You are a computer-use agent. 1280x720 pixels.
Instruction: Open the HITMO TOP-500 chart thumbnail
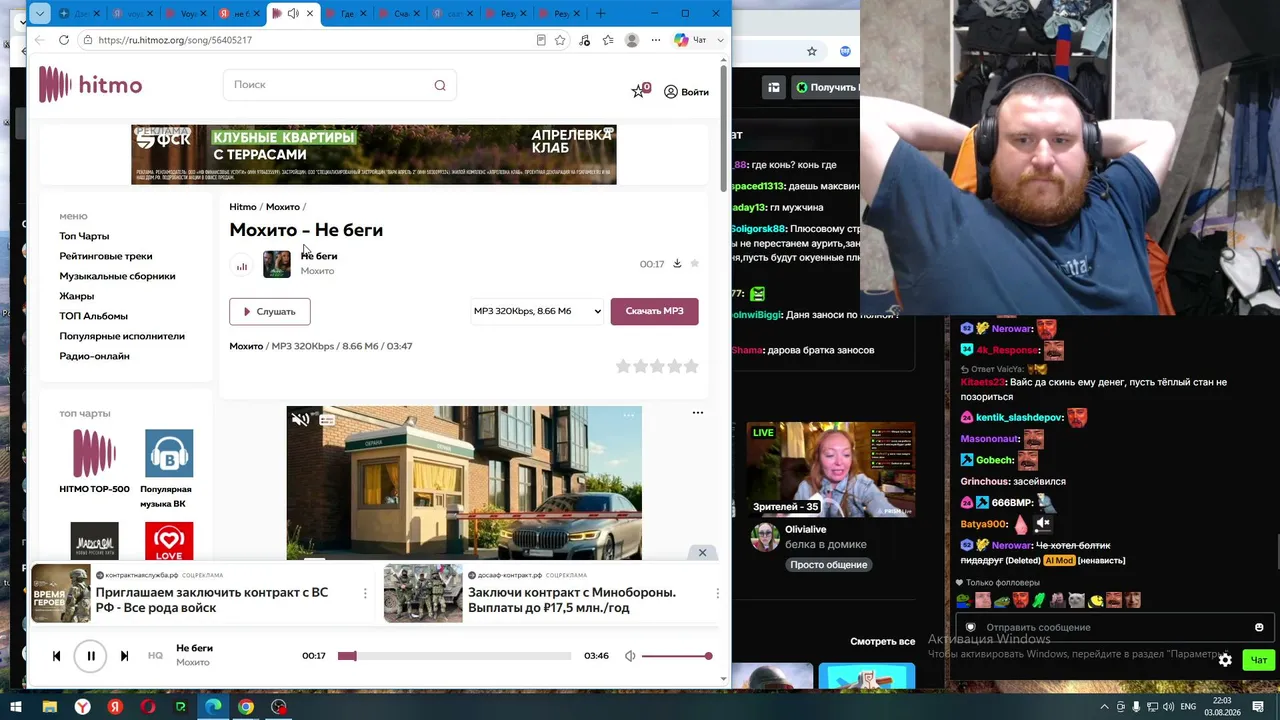click(94, 453)
